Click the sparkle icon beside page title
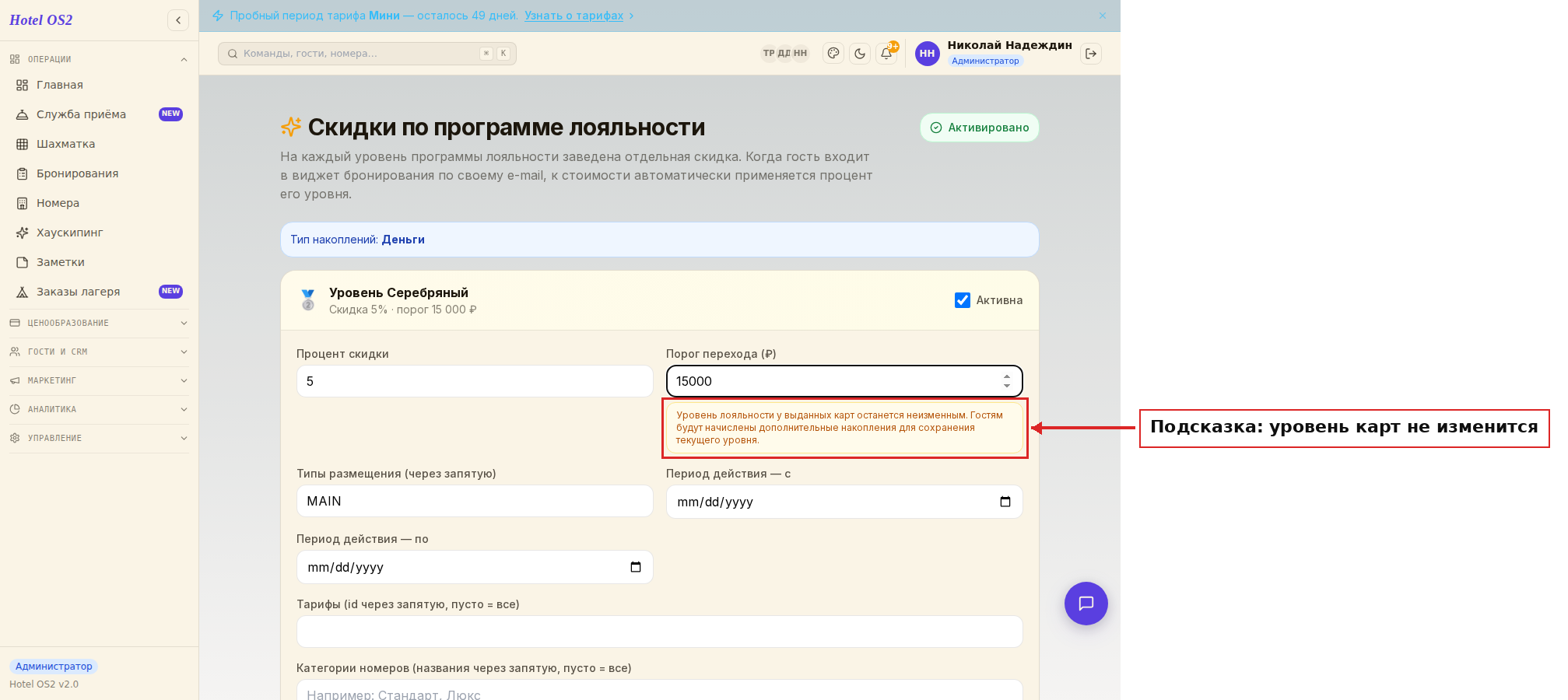The image size is (1568, 700). [291, 127]
